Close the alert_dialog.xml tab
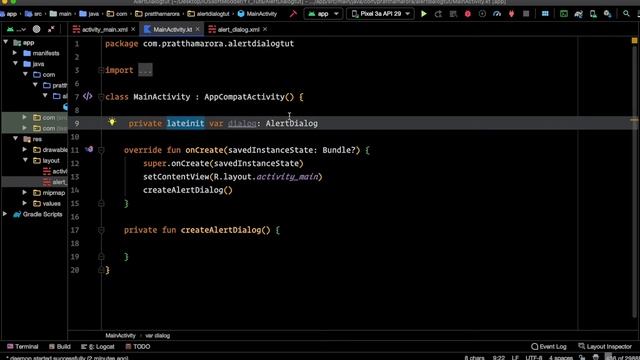Screen dimensions: 640x360 click(265, 29)
